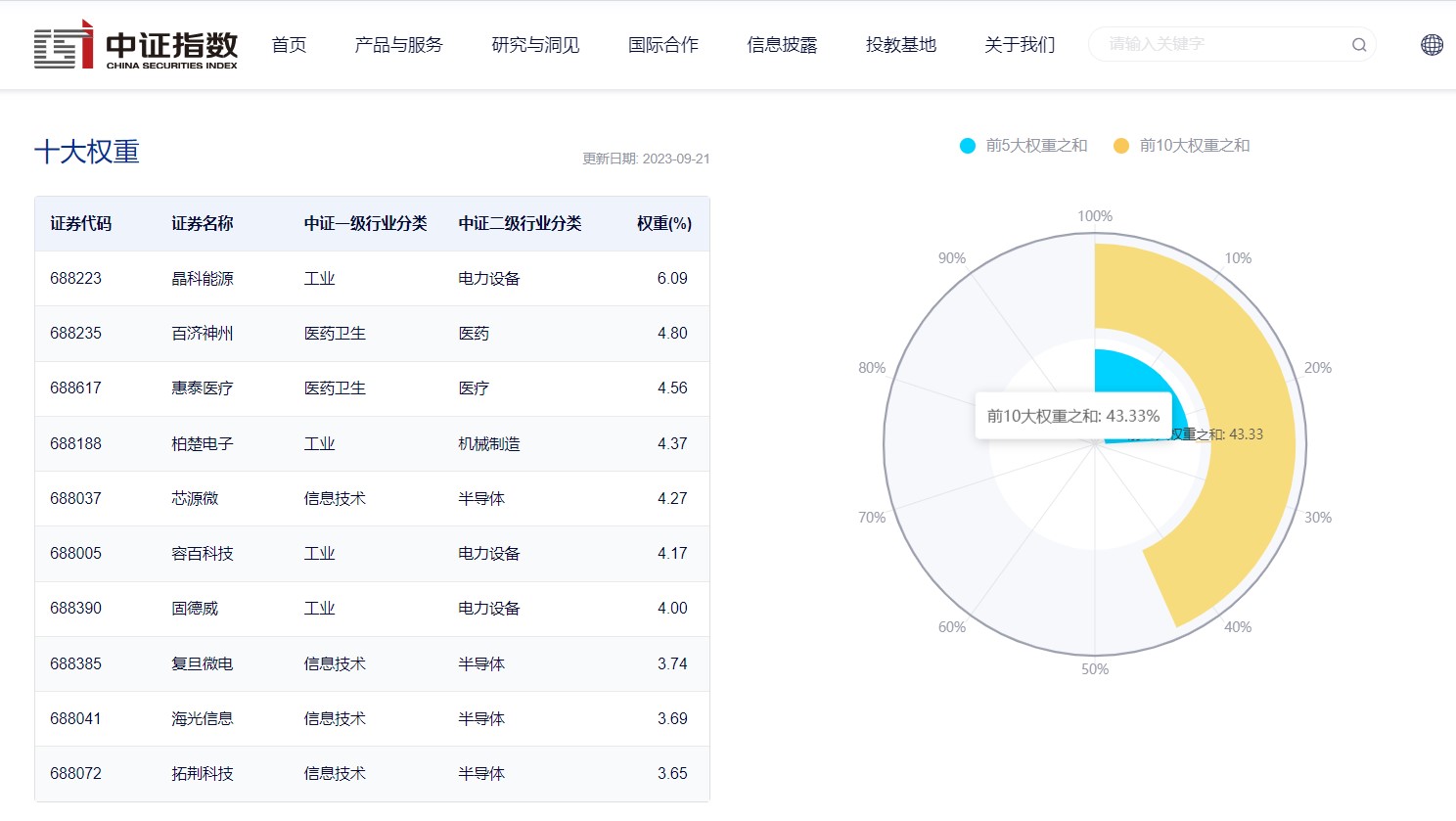Open the language globe icon
Viewport: 1456px width, 821px height.
1431,44
